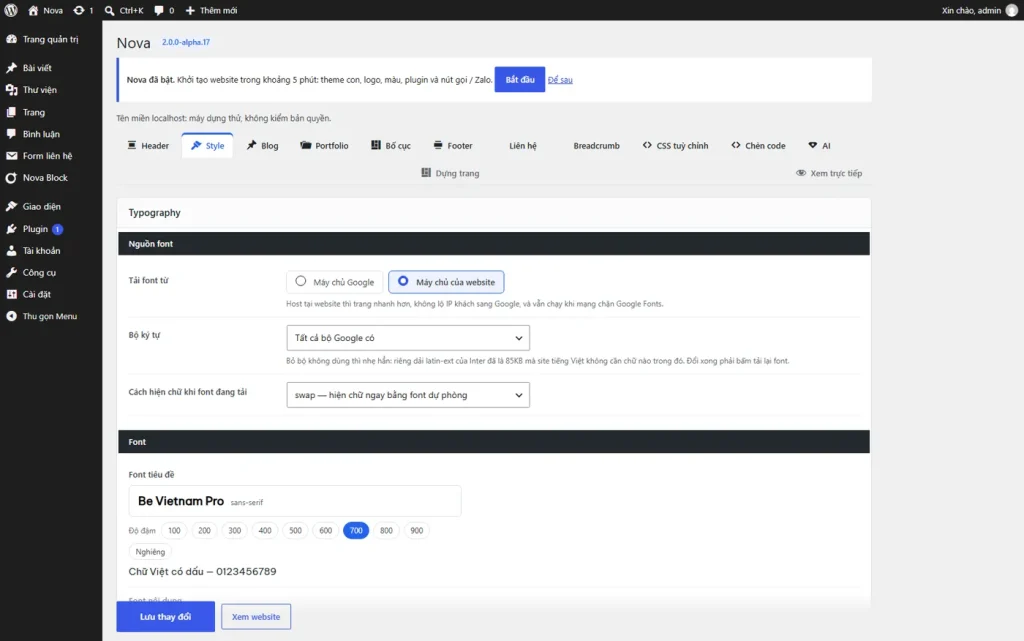
Task: Open the Be Vietnam Pro font picker
Action: (295, 501)
